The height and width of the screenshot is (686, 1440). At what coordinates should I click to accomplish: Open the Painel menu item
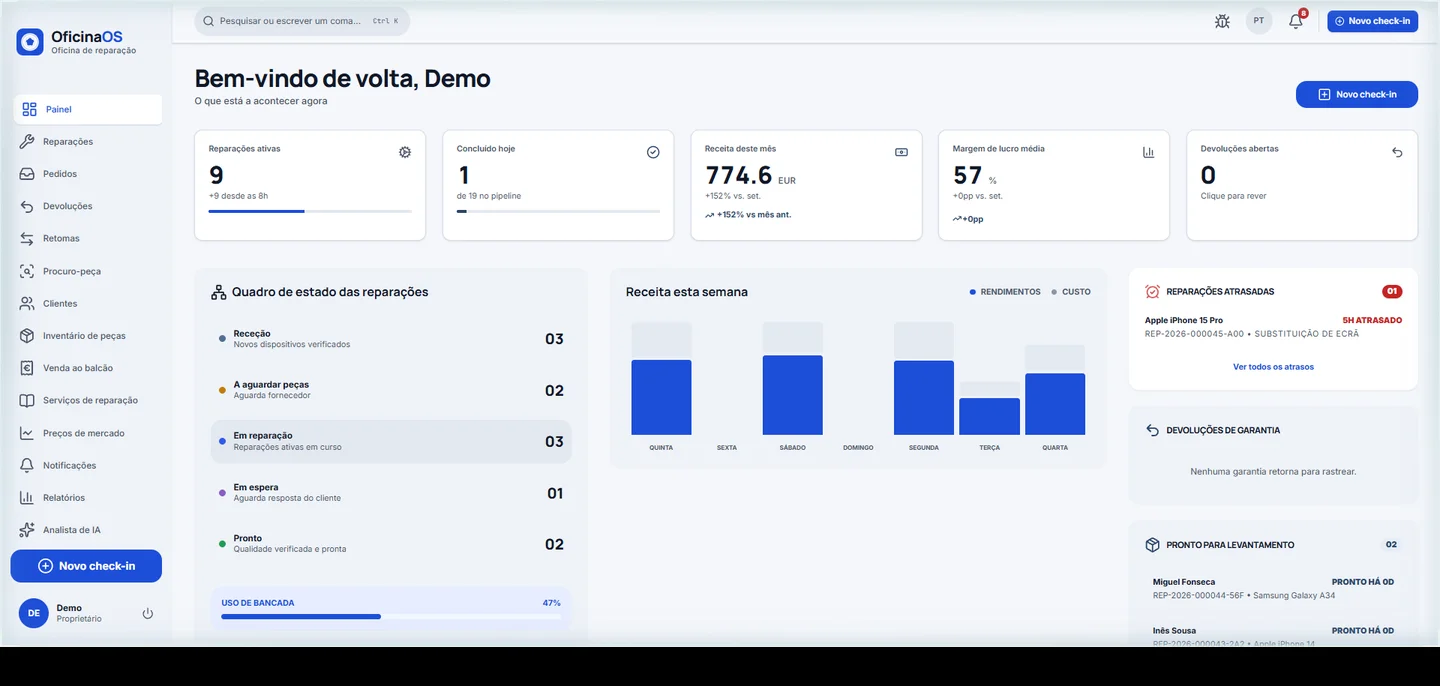(x=88, y=109)
